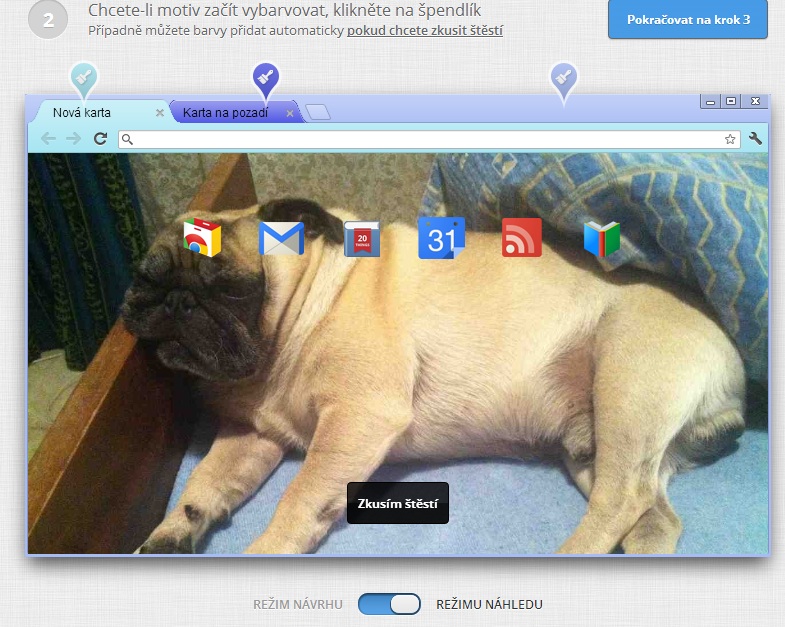The image size is (785, 627).
Task: Click the paintbrush pin above Karta na pozadí
Action: pyautogui.click(x=266, y=79)
